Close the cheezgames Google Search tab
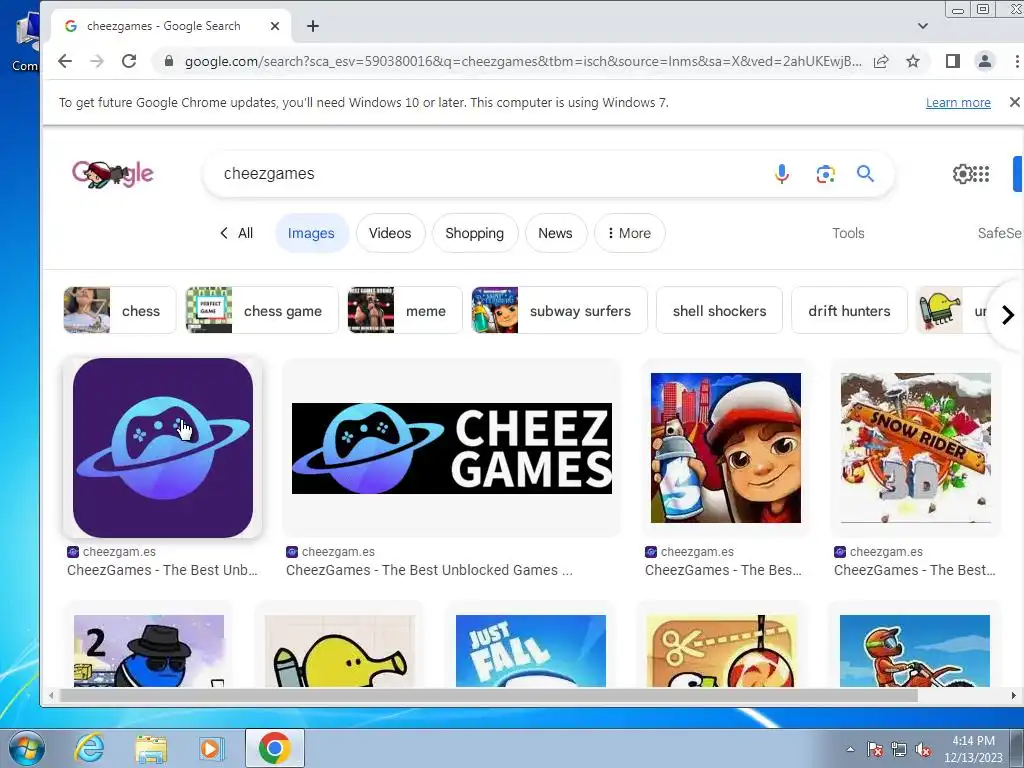Viewport: 1024px width, 768px height. point(275,26)
